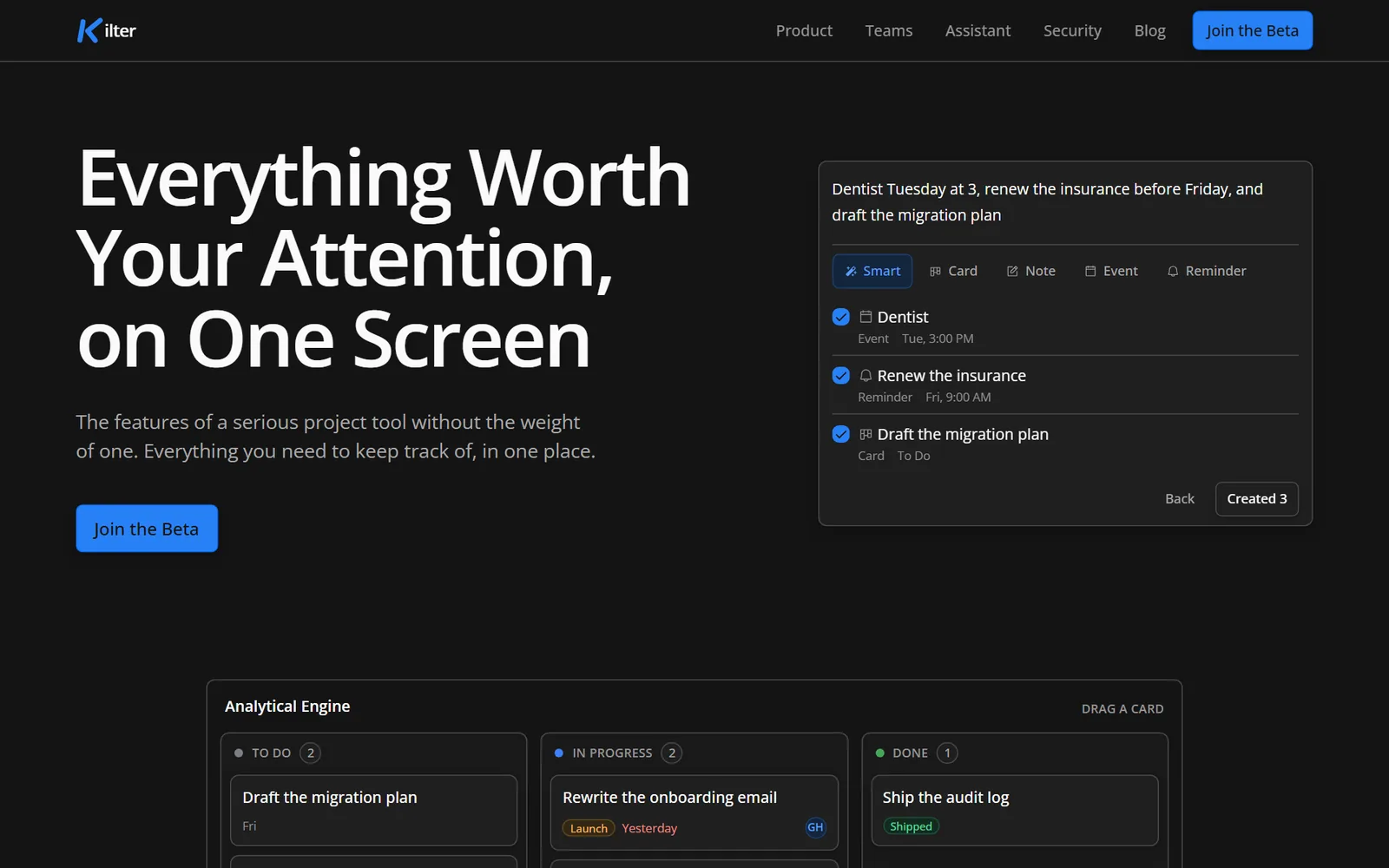
Task: Open the Ship the audit log card
Action: click(1015, 810)
